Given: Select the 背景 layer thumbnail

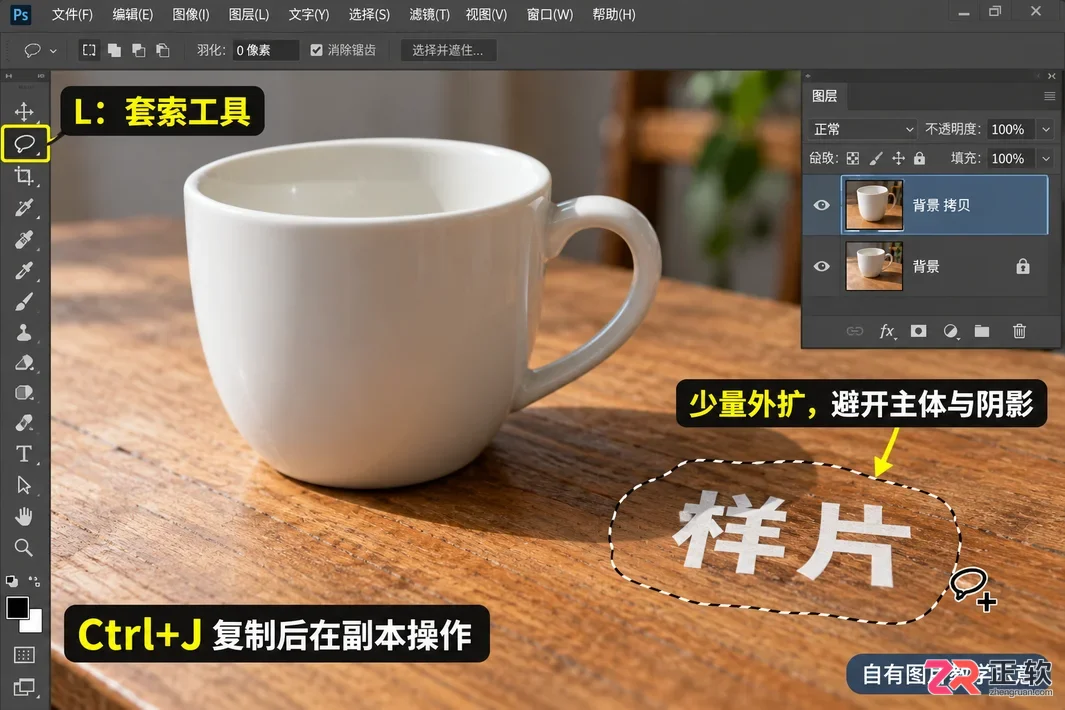Looking at the screenshot, I should tap(873, 266).
